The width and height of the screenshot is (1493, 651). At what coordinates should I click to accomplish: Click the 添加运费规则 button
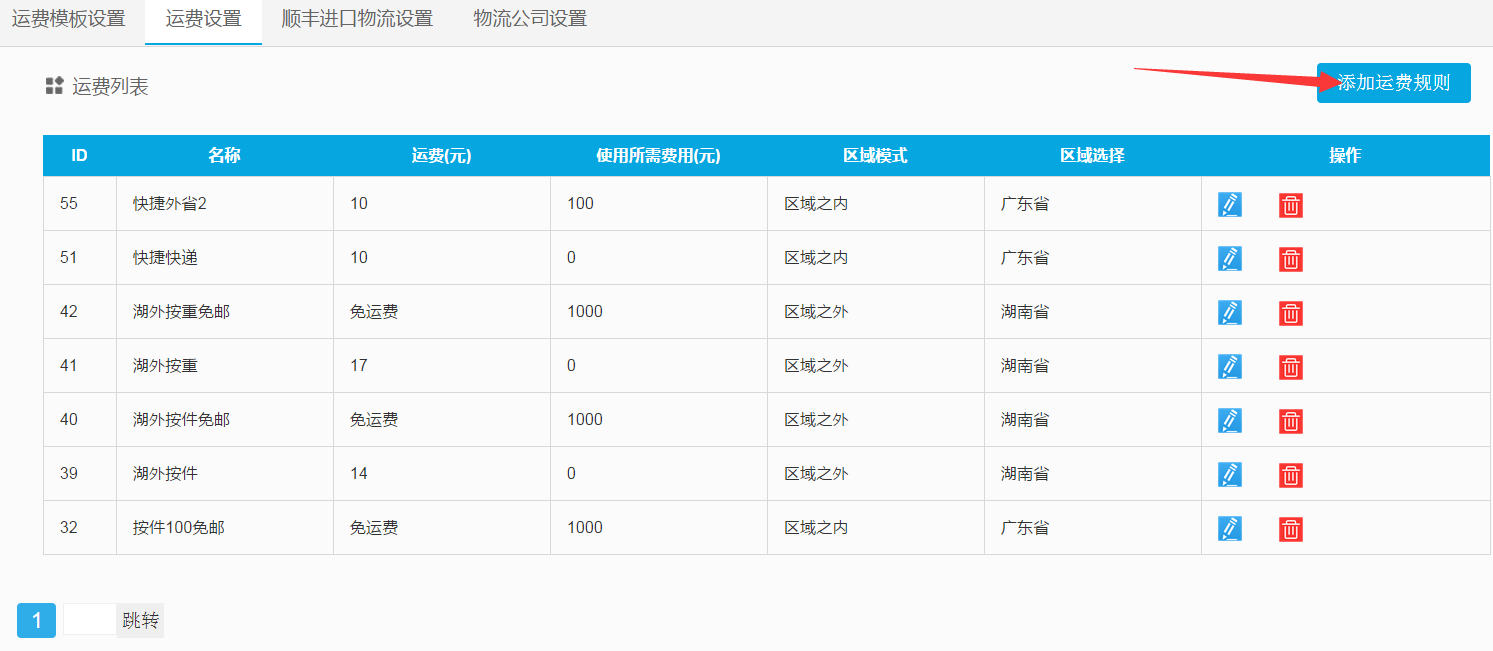(1393, 83)
